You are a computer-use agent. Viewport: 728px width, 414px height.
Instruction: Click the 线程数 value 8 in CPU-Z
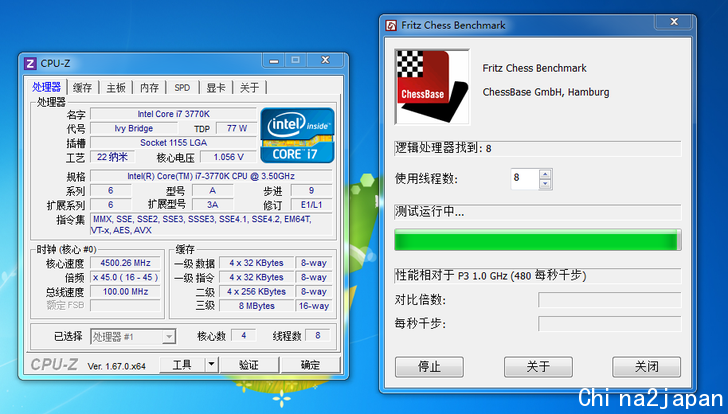coord(318,335)
